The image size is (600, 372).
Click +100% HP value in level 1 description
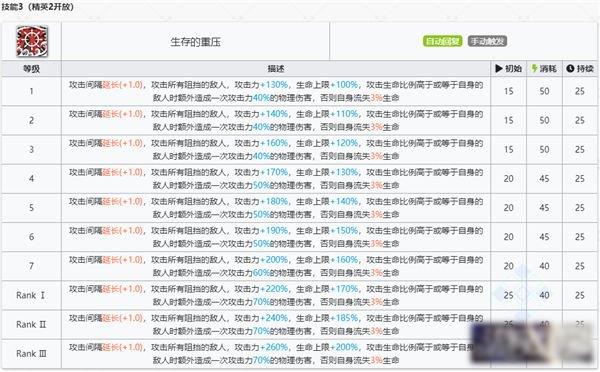344,85
